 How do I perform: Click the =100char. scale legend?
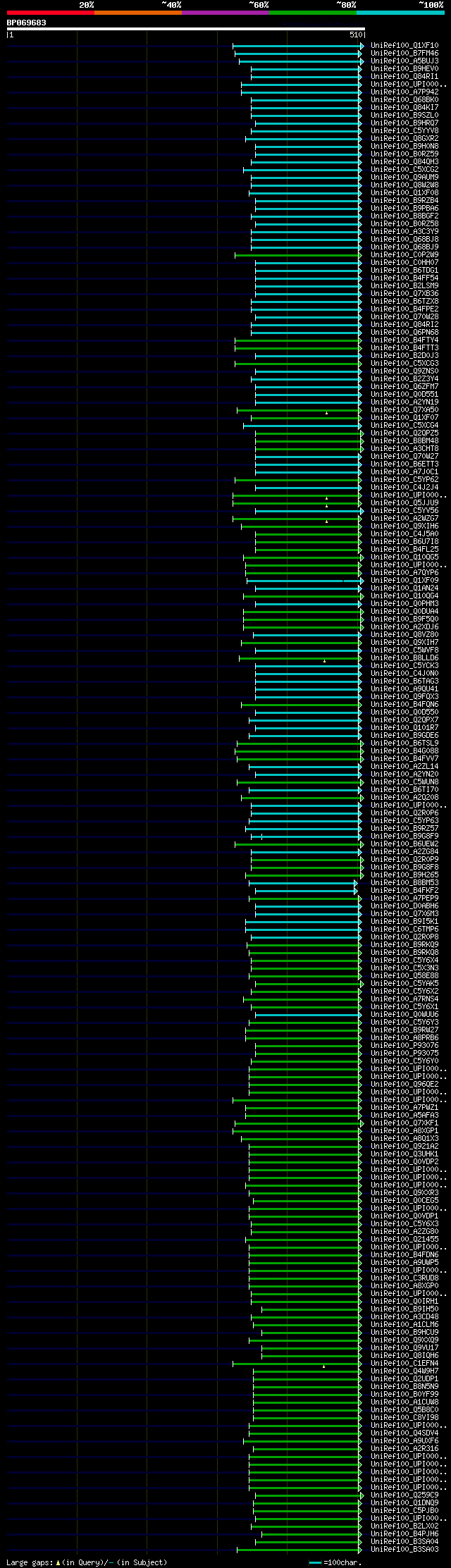click(x=335, y=1563)
